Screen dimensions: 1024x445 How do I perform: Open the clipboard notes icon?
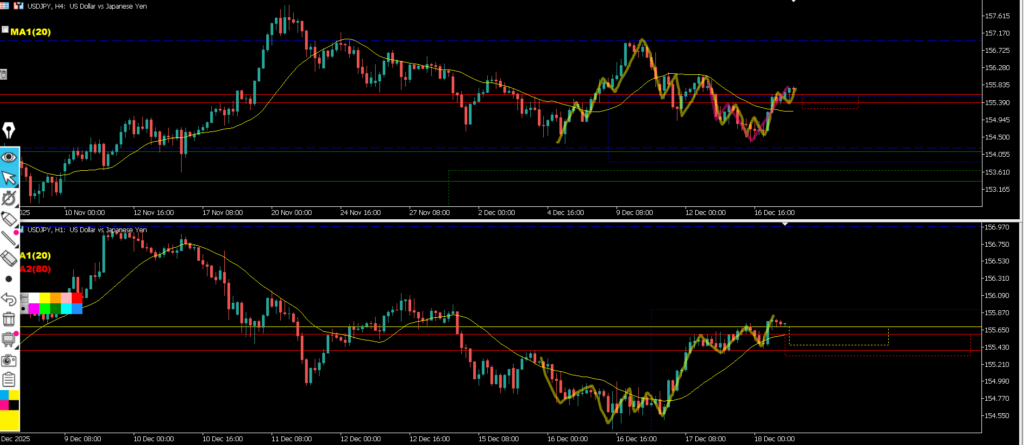[x=10, y=379]
